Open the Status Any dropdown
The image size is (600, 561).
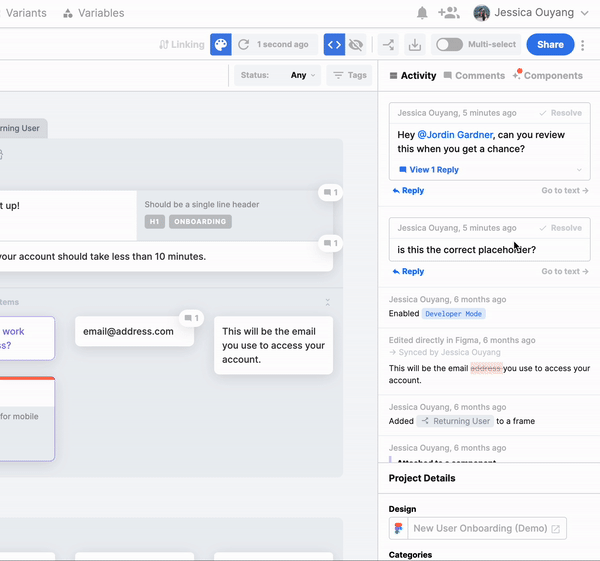pos(277,75)
